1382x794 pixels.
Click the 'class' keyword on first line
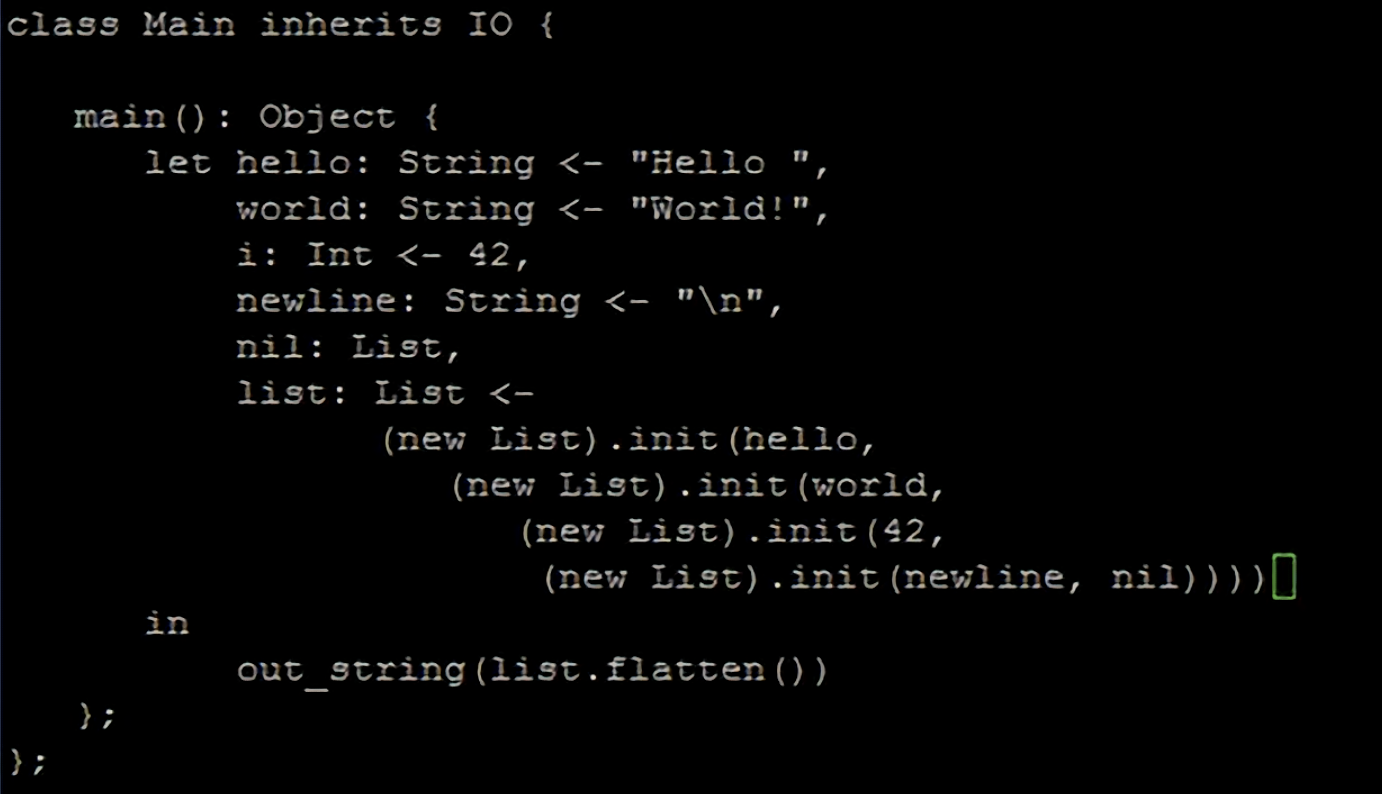pyautogui.click(x=62, y=25)
